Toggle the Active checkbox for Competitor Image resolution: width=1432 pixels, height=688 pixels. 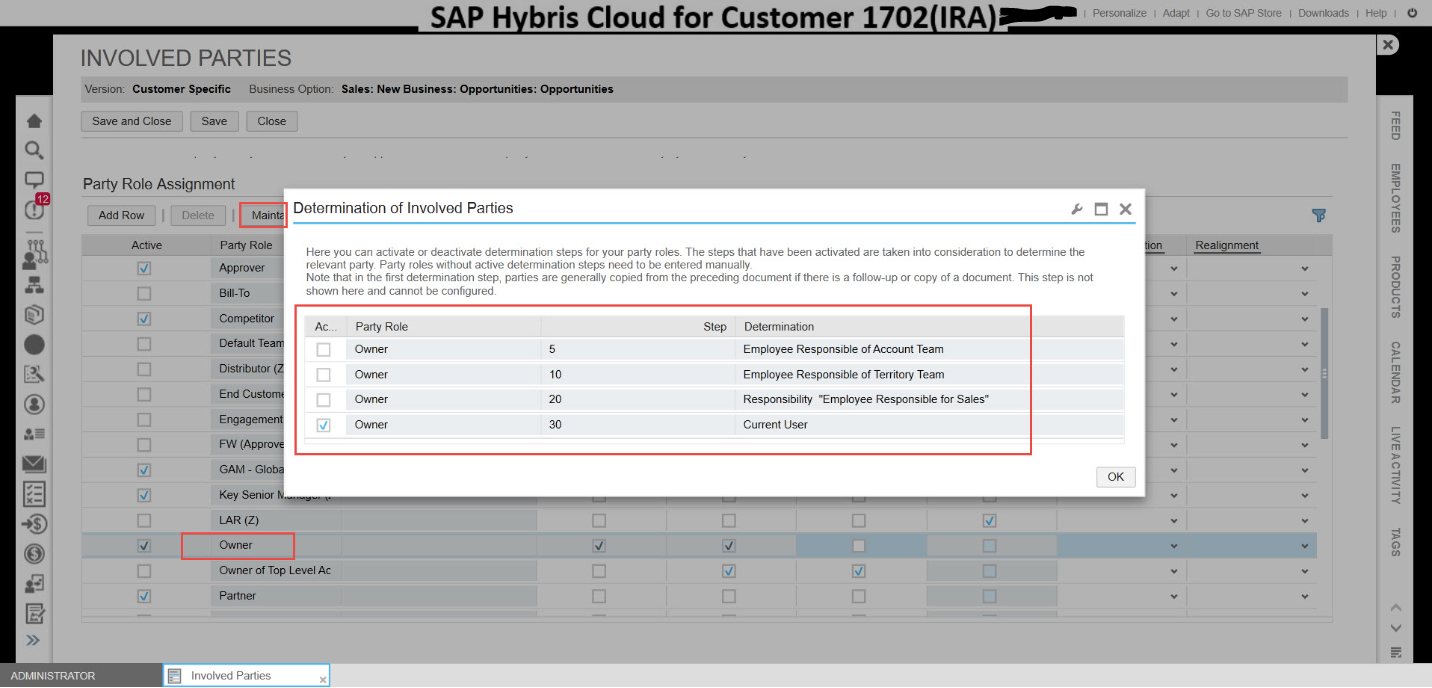point(144,318)
